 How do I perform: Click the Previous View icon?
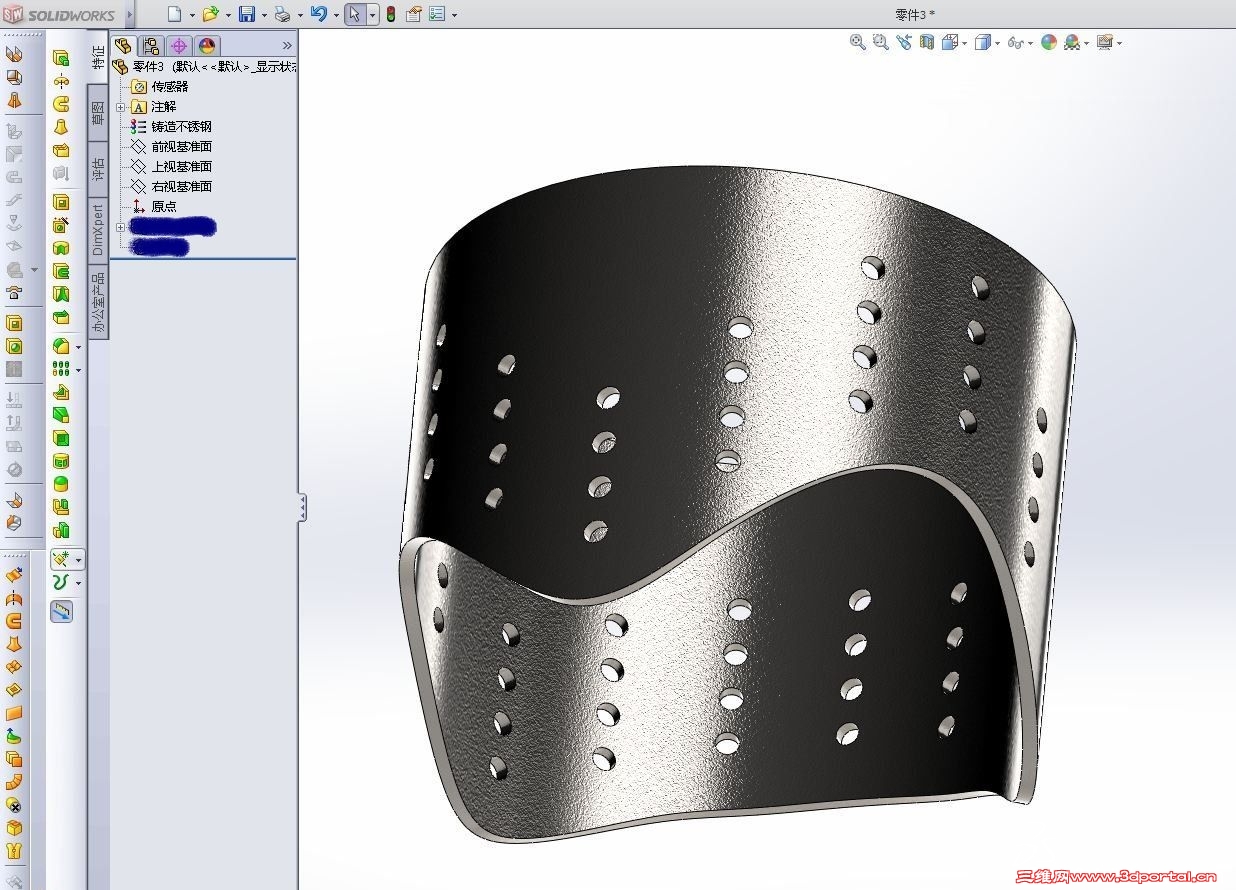[904, 42]
